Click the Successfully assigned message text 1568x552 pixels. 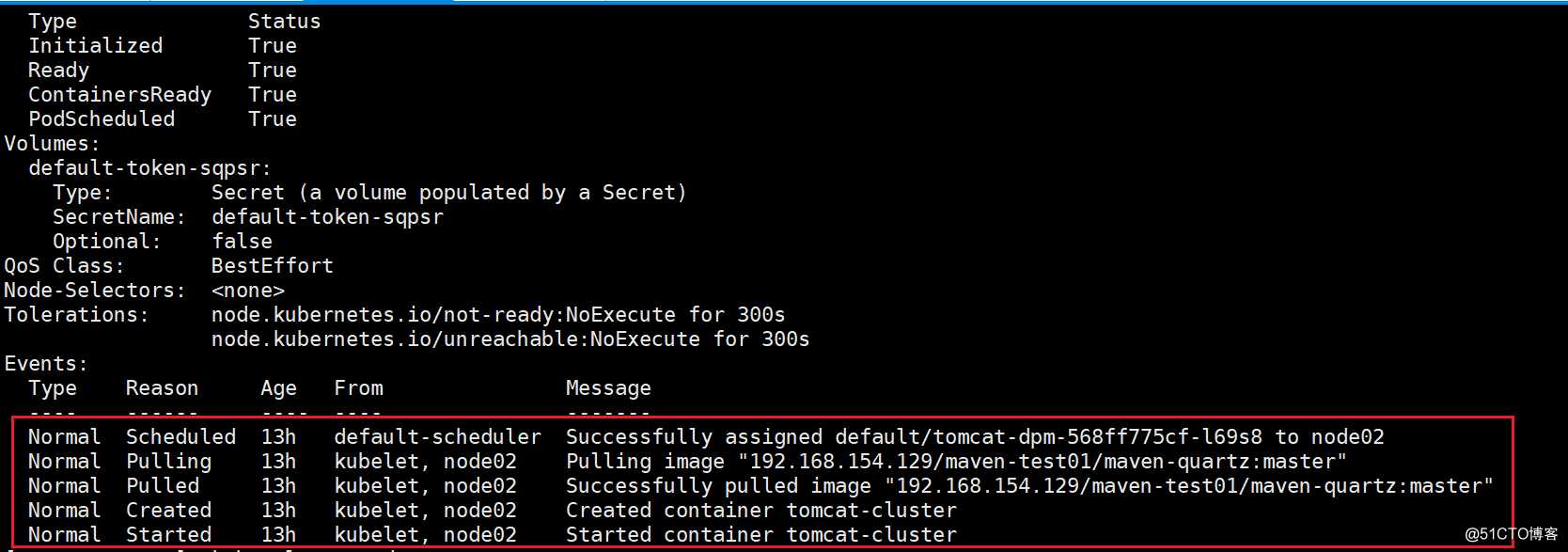click(975, 437)
